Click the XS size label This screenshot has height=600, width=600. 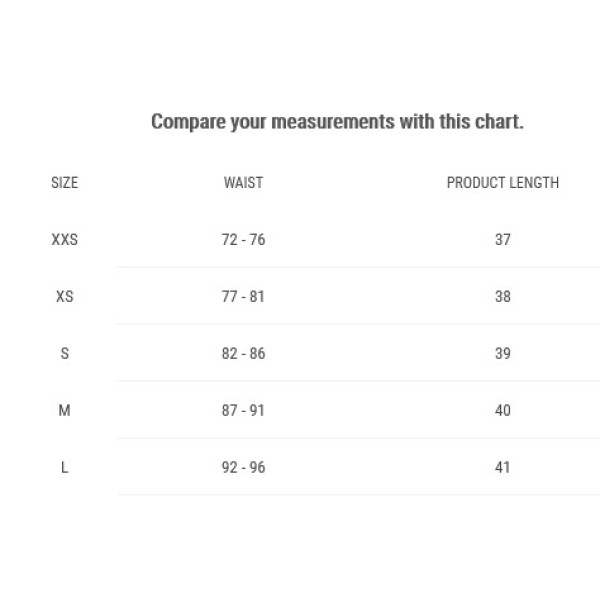point(65,297)
